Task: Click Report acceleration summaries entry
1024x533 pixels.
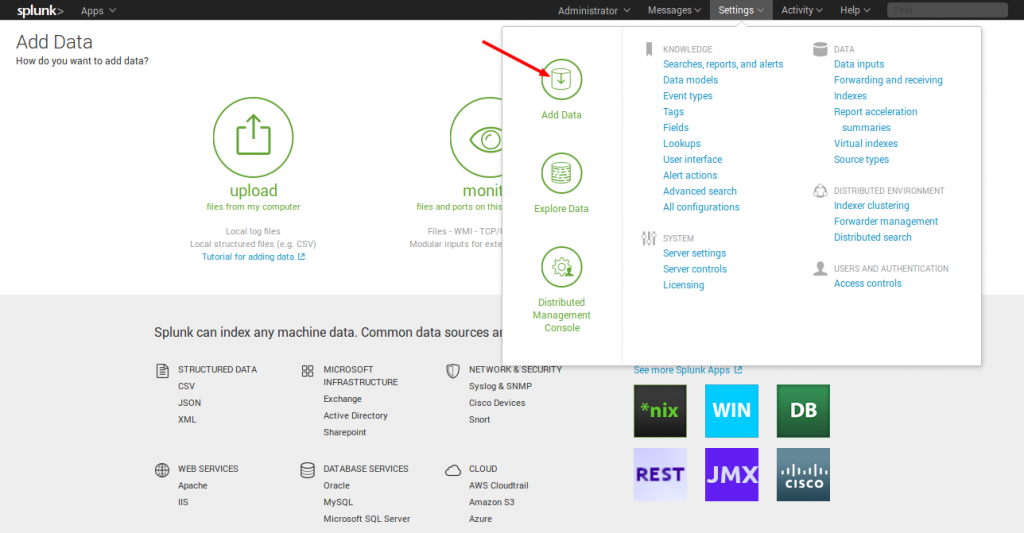Action: pyautogui.click(x=876, y=120)
